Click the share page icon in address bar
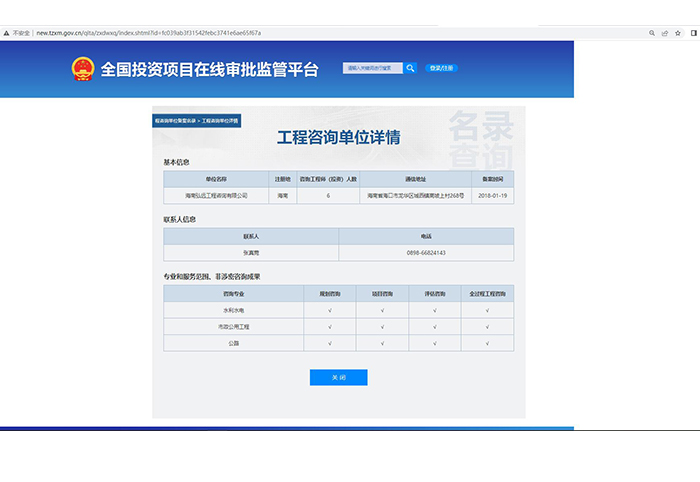The width and height of the screenshot is (700, 482). (x=664, y=33)
